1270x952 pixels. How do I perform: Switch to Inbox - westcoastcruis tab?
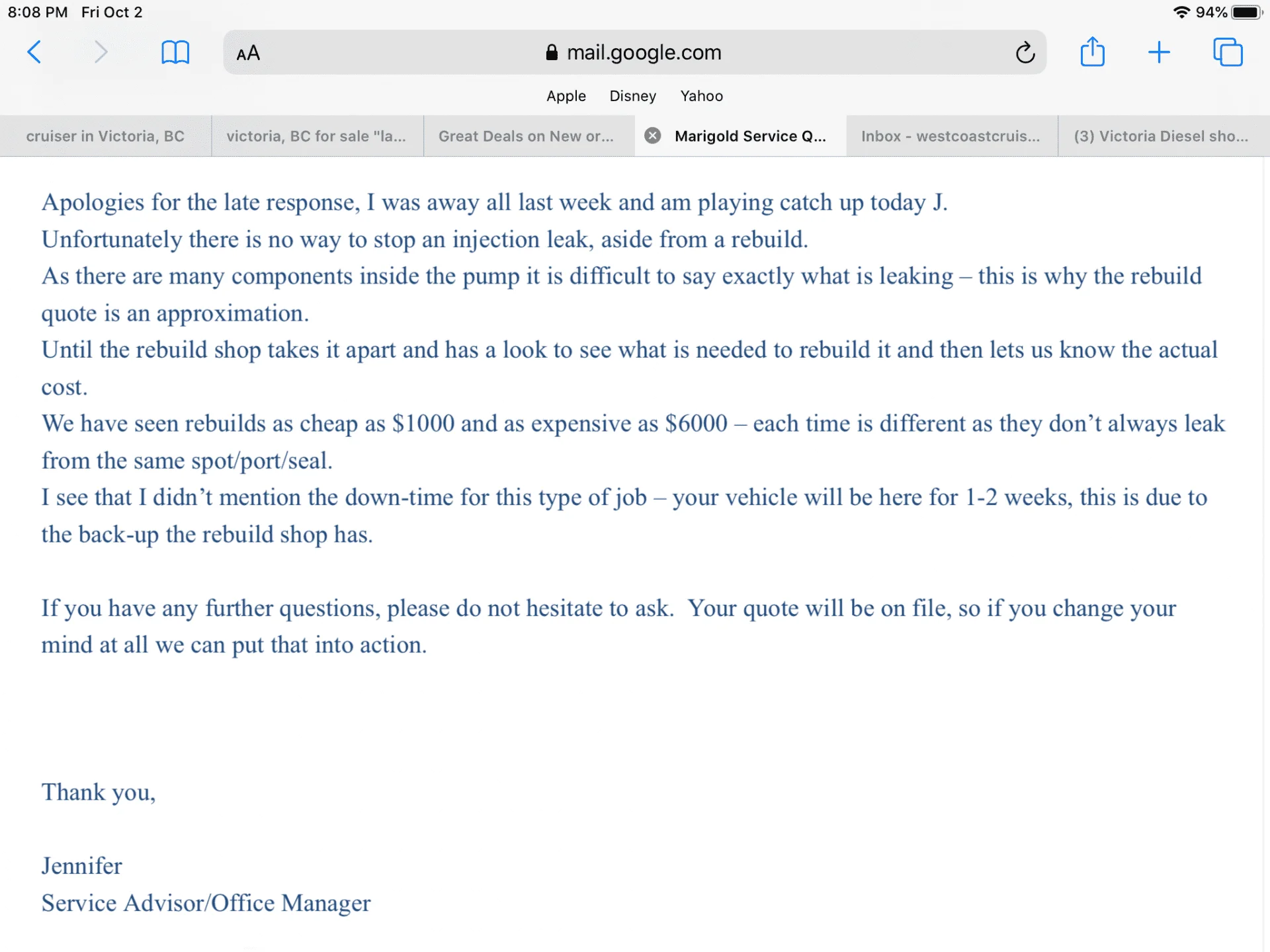[x=951, y=136]
